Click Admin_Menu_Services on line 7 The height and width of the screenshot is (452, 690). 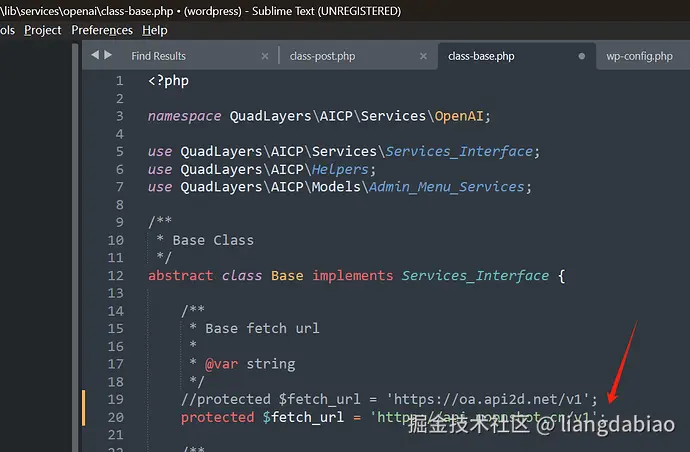(x=447, y=187)
